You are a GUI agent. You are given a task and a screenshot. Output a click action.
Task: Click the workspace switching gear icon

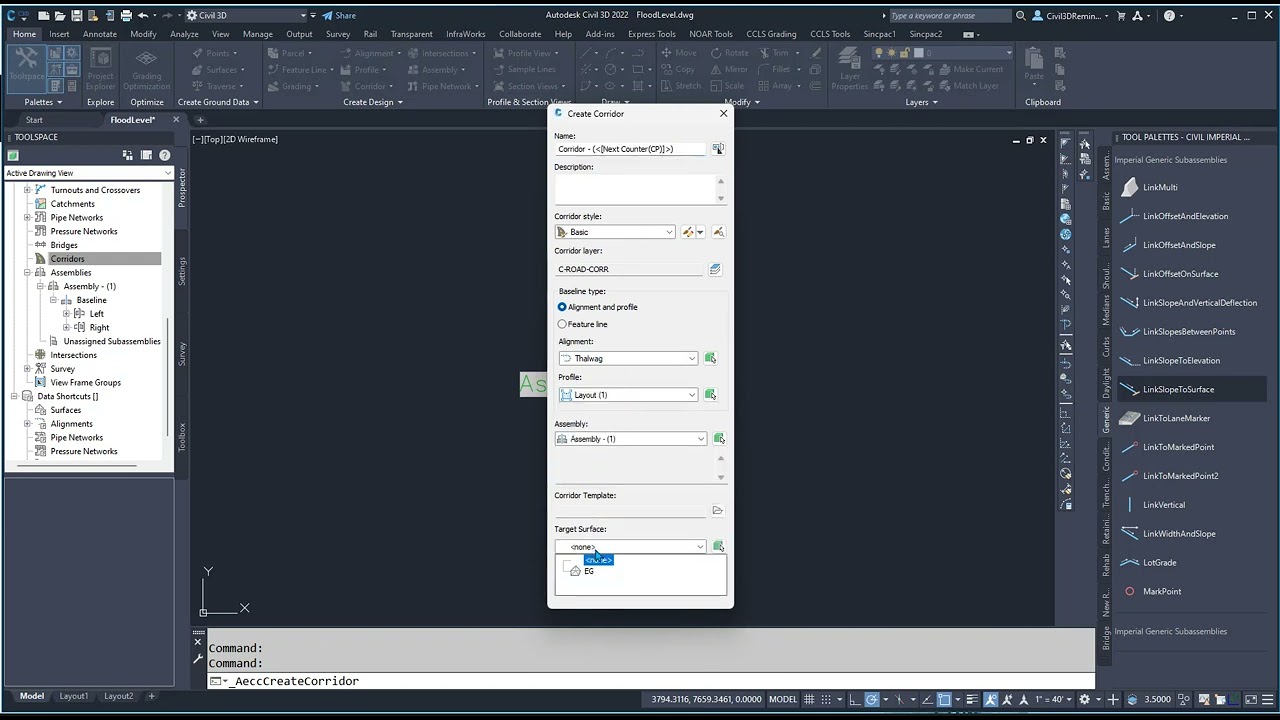1085,700
